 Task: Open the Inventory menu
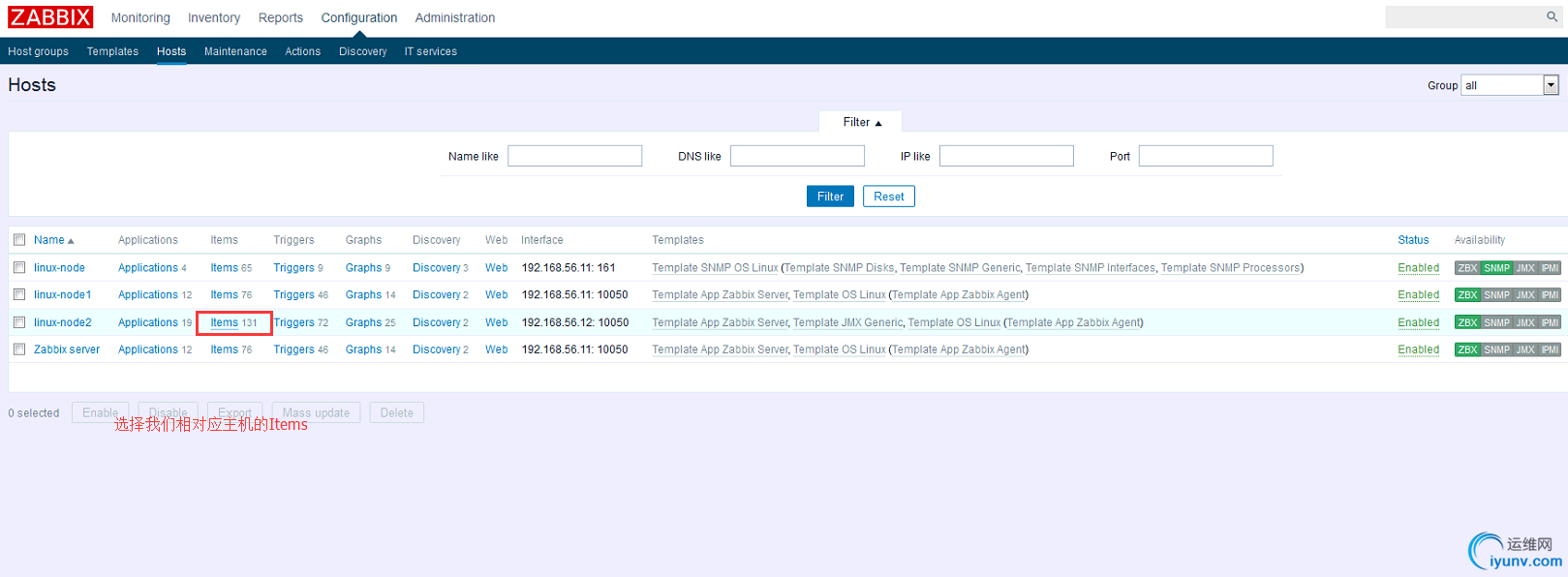tap(214, 17)
